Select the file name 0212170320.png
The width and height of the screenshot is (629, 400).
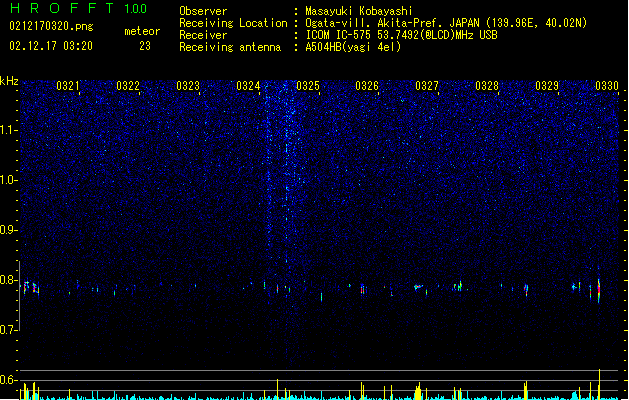(x=51, y=26)
